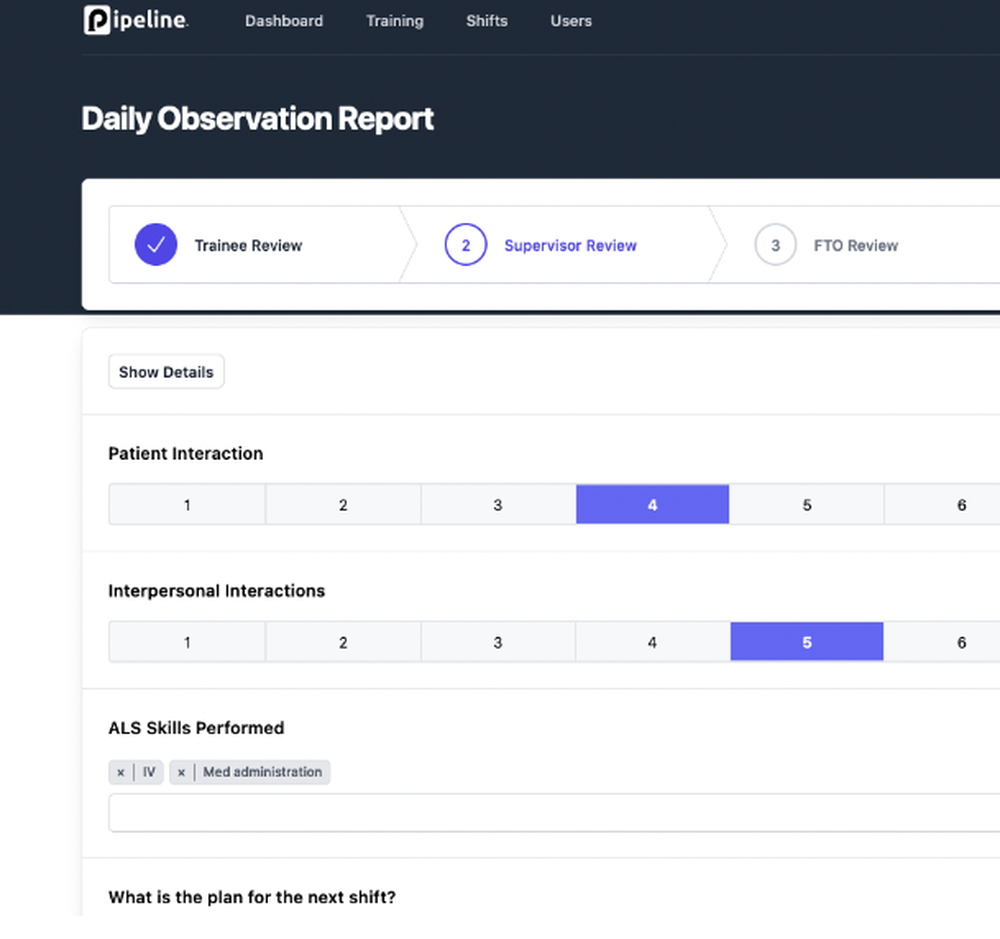The height and width of the screenshot is (939, 1000).
Task: Select rating 2 for Interpersonal Interactions
Action: tap(343, 642)
